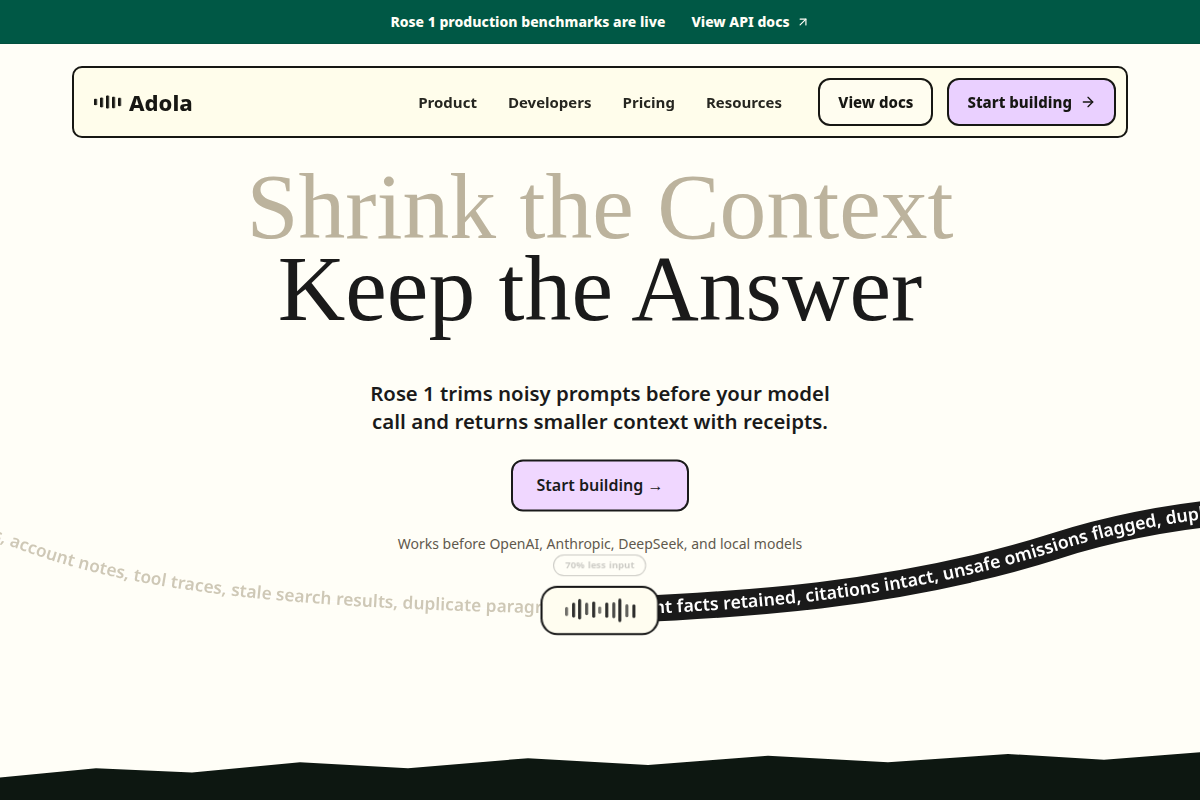The image size is (1200, 800).
Task: Click hero Start building button below description
Action: coord(600,485)
